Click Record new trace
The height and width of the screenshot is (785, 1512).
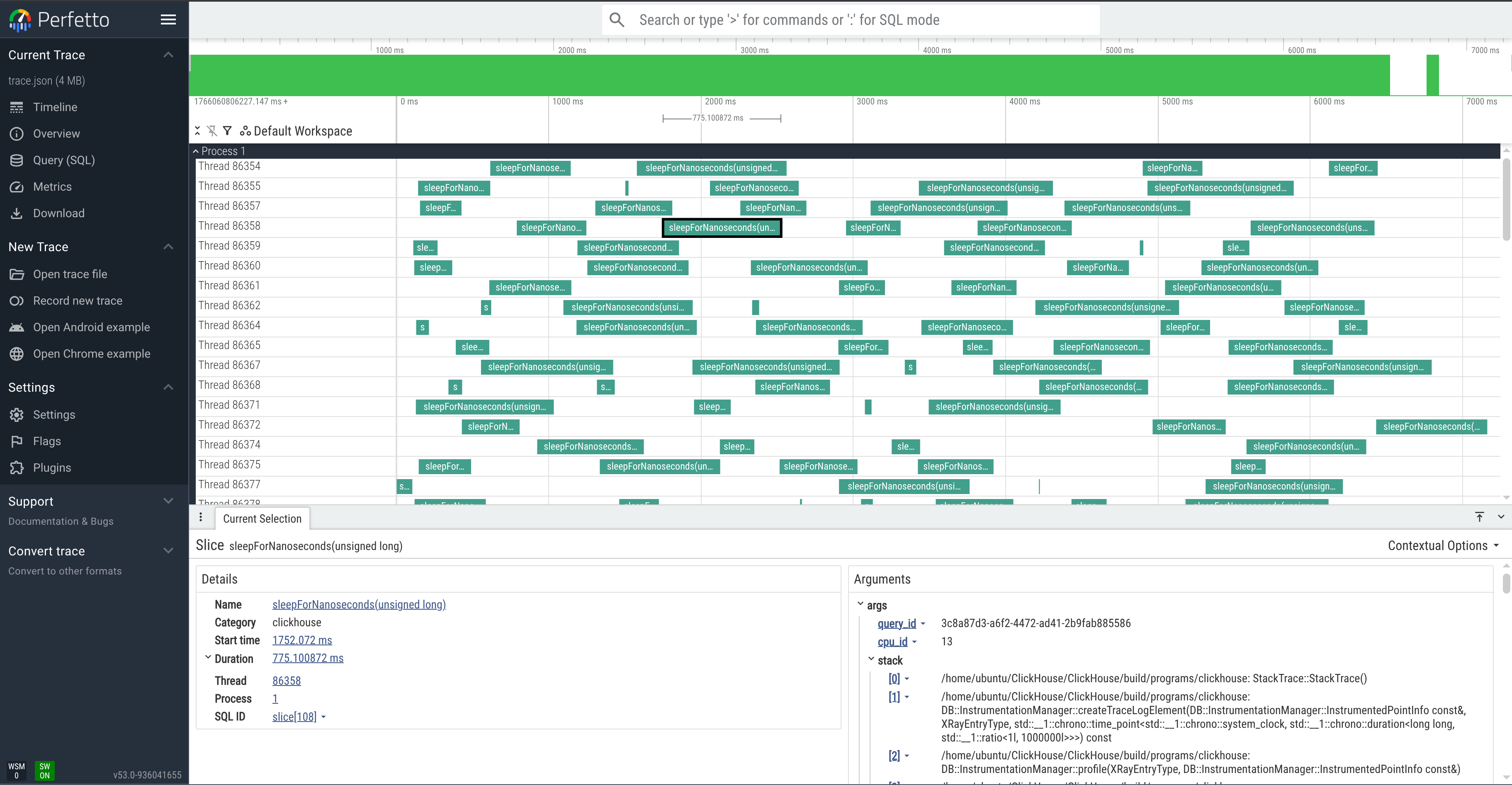pos(78,301)
